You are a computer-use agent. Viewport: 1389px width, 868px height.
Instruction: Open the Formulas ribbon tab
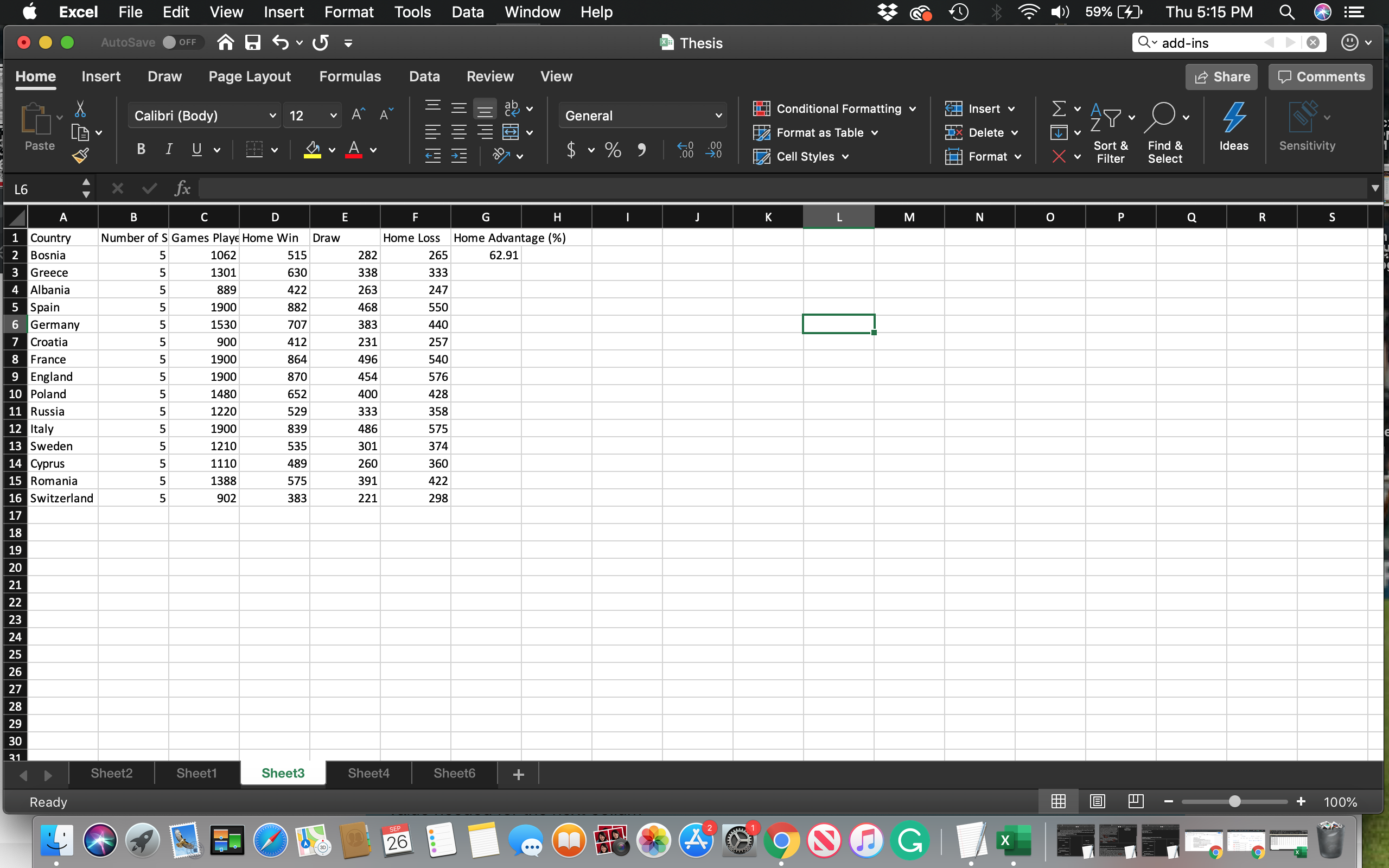click(349, 76)
